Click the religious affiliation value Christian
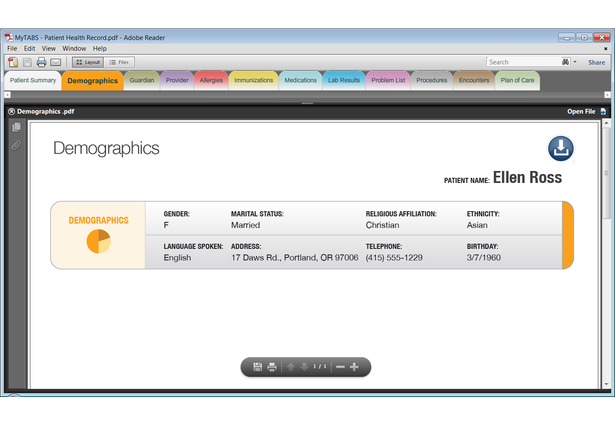 coord(382,225)
